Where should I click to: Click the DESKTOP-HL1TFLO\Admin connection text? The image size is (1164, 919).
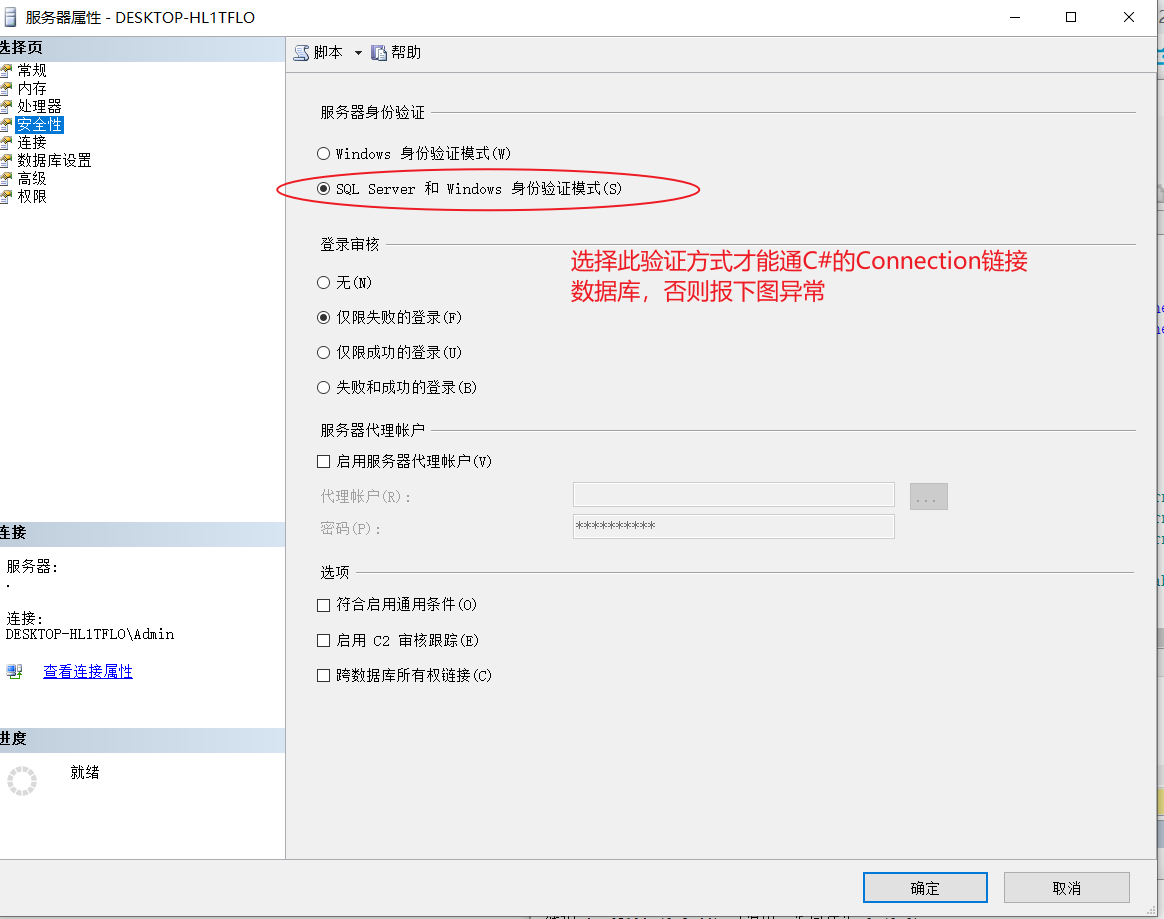point(90,635)
